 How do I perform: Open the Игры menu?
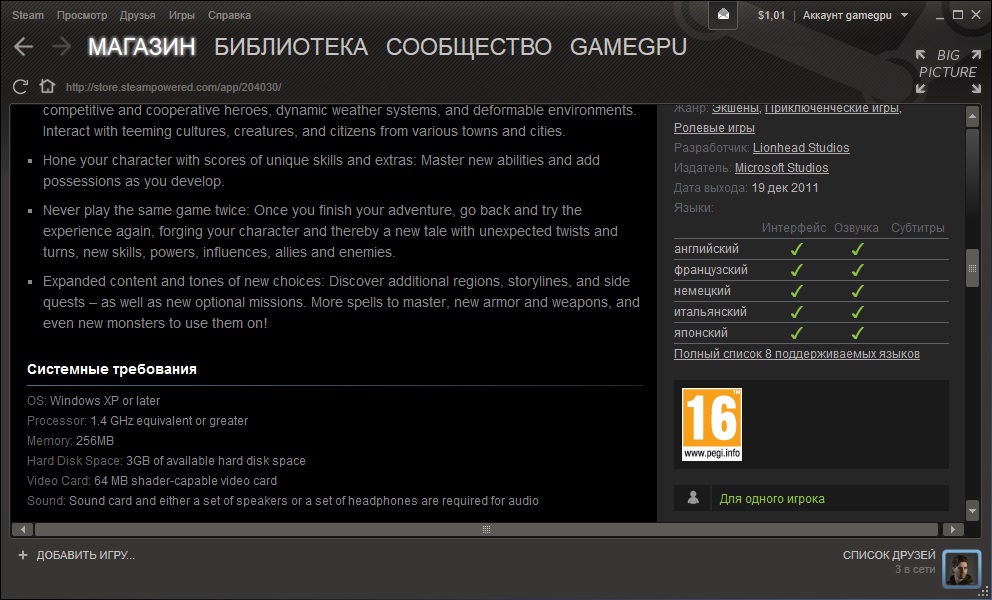[182, 15]
